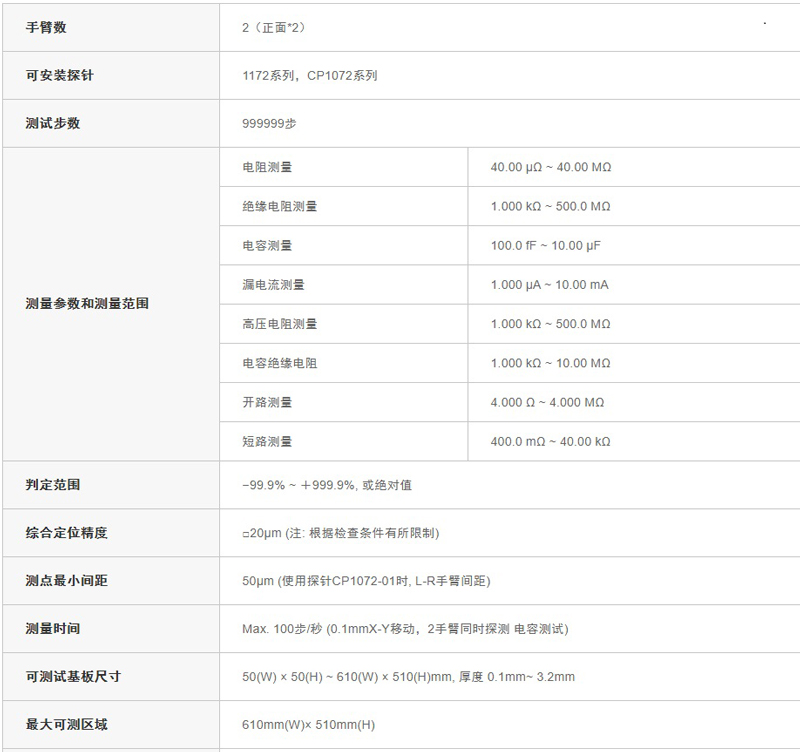Select the 测量时间 Max. 100步/秒 value

(405, 629)
